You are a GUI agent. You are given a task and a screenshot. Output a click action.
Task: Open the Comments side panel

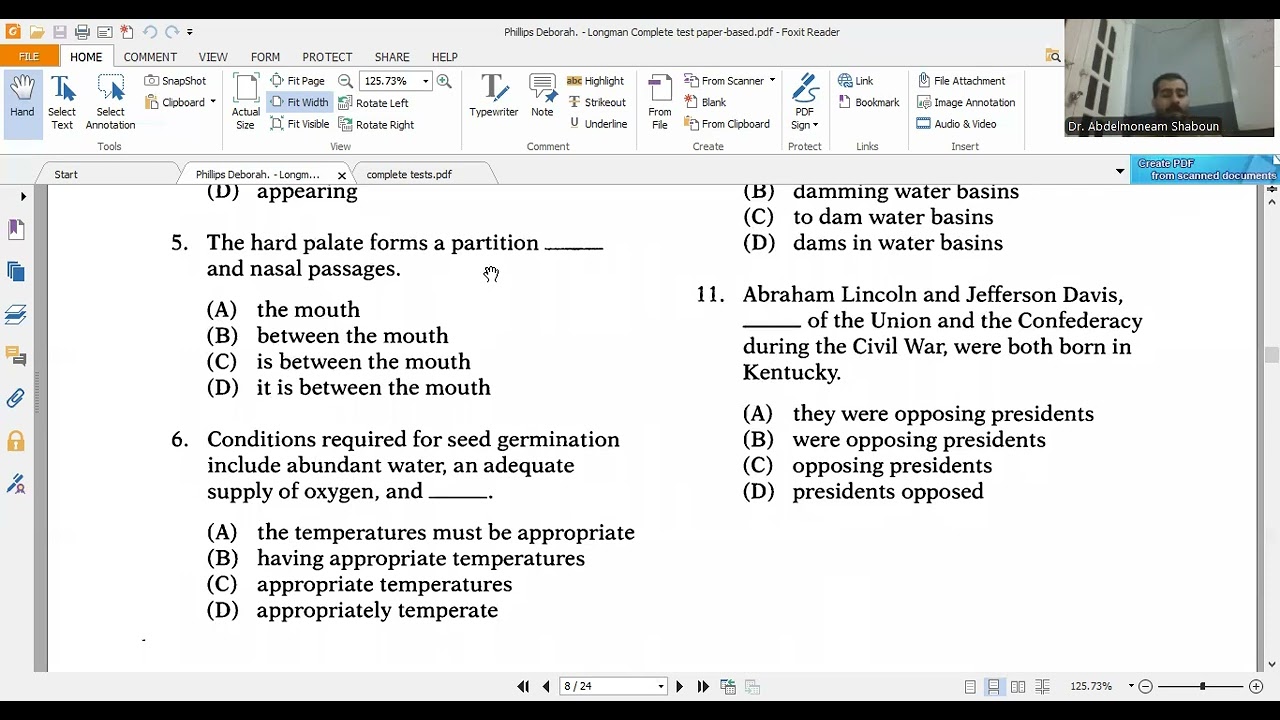[x=16, y=356]
